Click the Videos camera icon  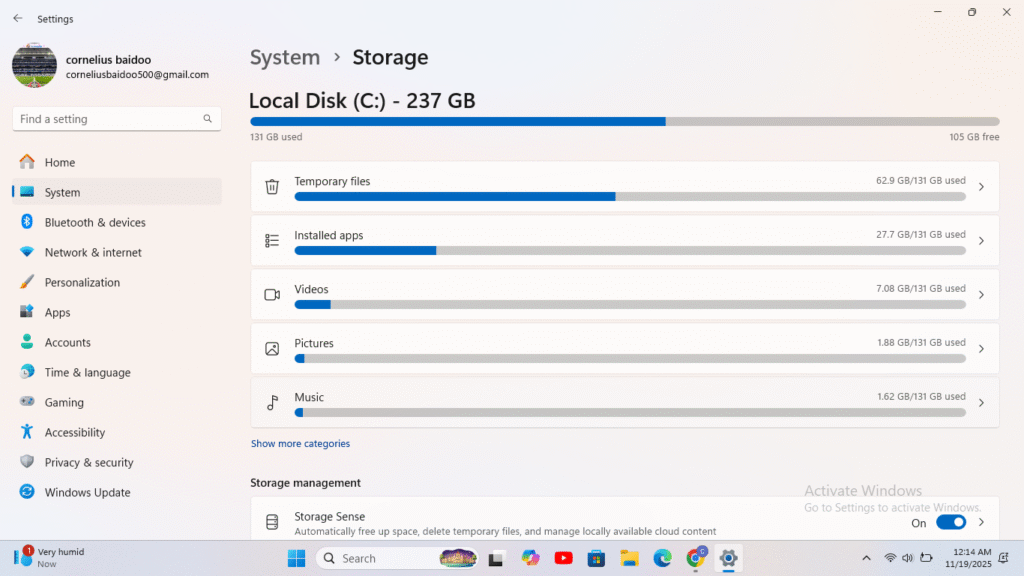click(272, 295)
